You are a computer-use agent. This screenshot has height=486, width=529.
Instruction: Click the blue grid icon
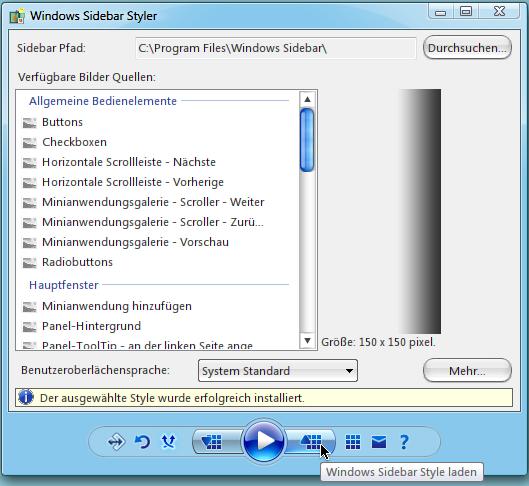click(x=353, y=441)
